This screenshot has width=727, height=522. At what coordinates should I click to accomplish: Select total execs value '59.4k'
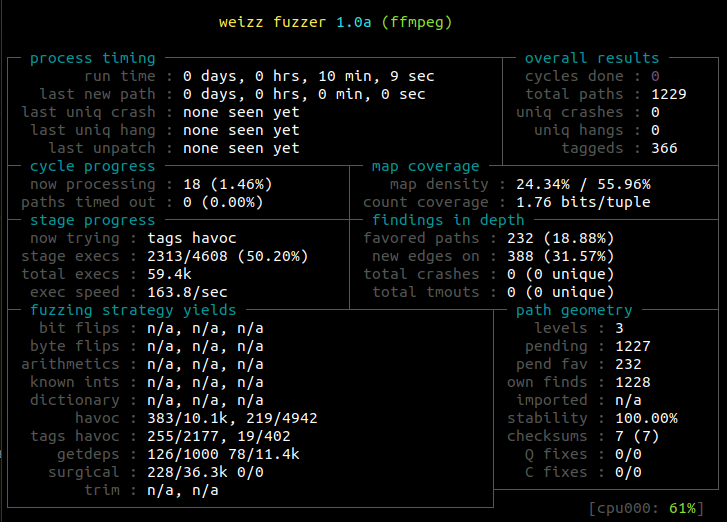coord(169,274)
